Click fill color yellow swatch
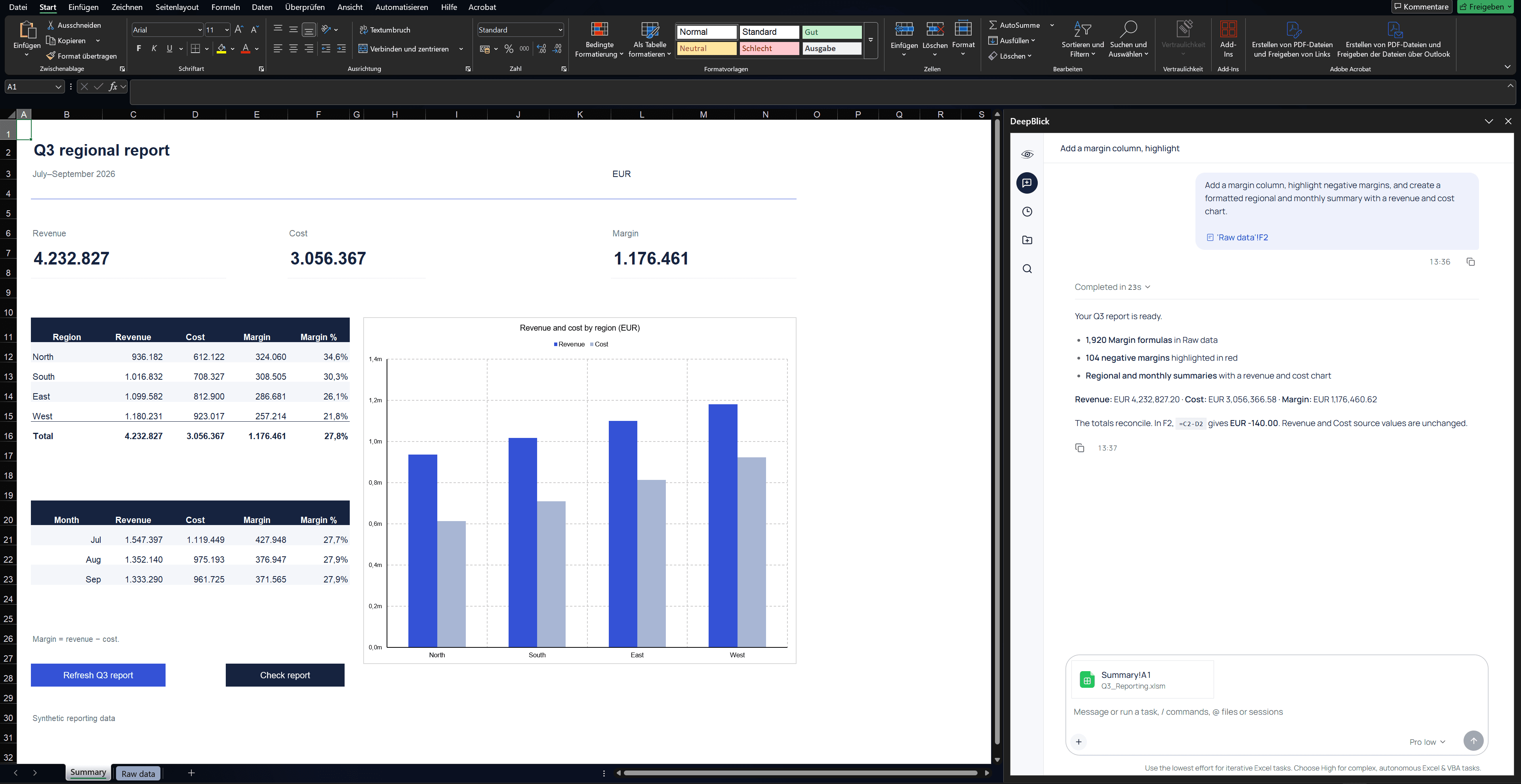 221,49
